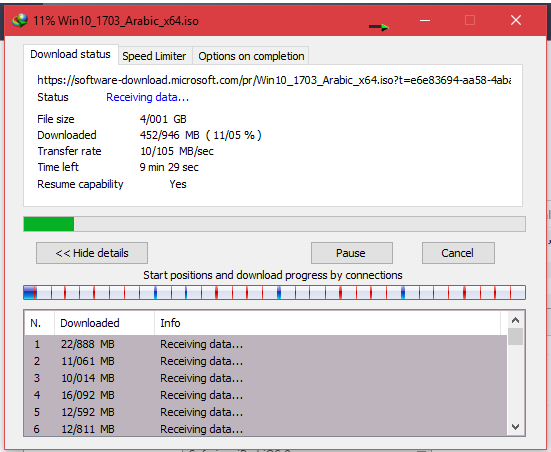Click the Info column header

(327, 323)
